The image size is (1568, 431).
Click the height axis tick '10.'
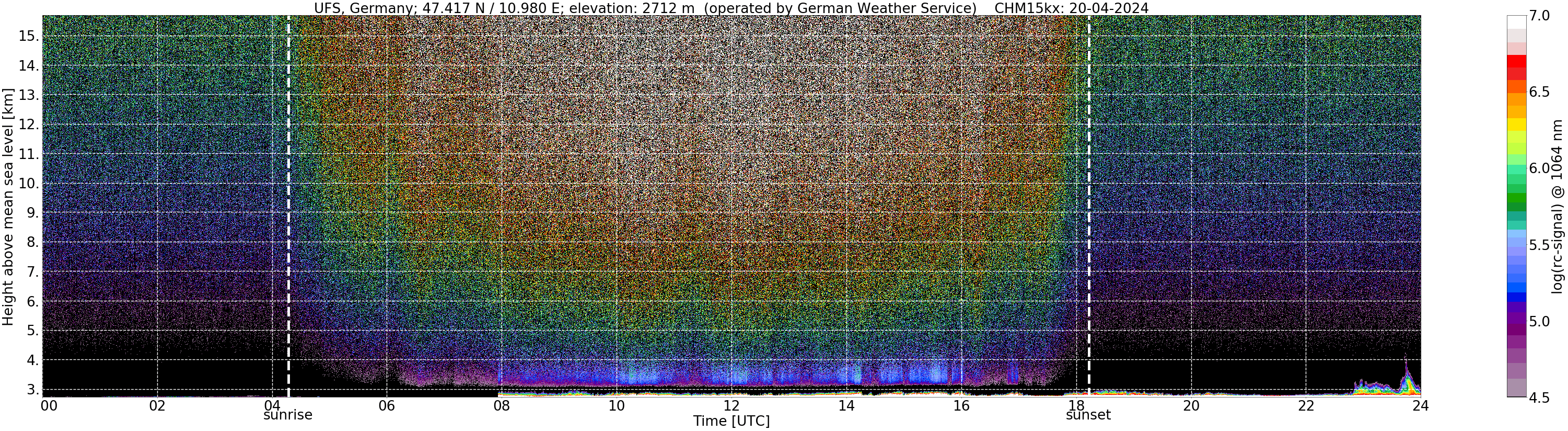(29, 184)
